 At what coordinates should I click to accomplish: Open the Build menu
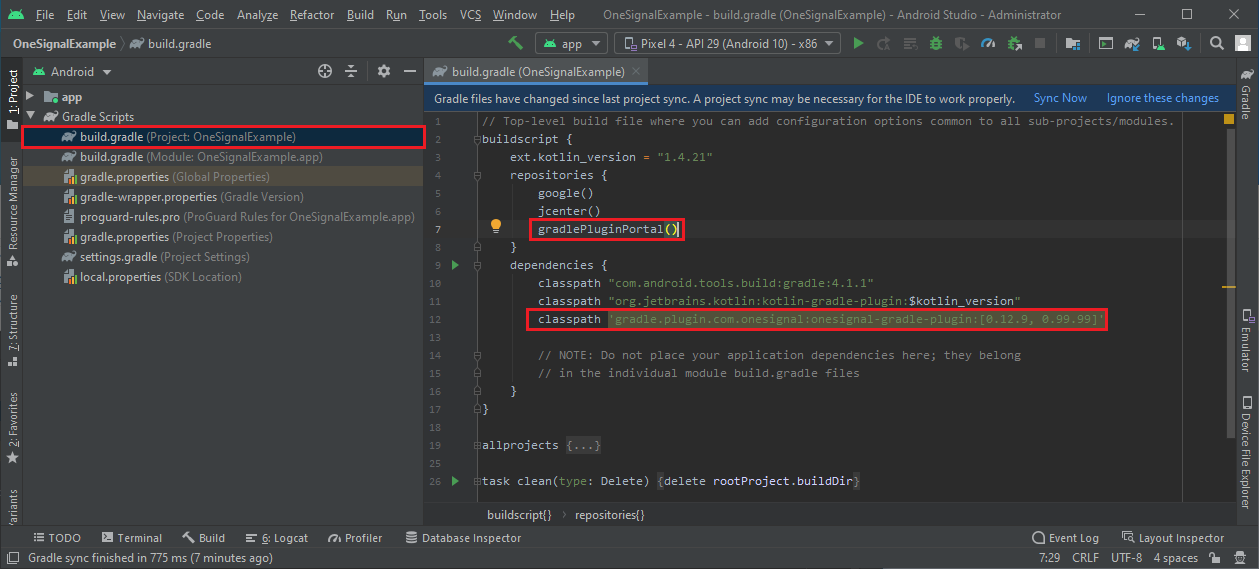(x=360, y=15)
